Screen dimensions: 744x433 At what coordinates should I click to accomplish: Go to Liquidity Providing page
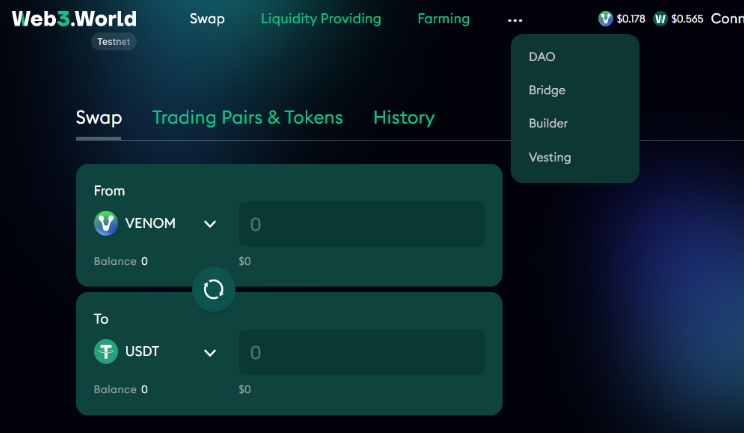321,18
